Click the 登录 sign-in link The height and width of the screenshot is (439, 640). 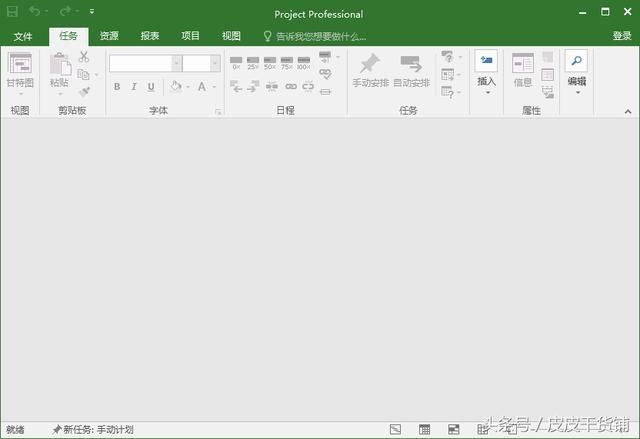click(622, 36)
